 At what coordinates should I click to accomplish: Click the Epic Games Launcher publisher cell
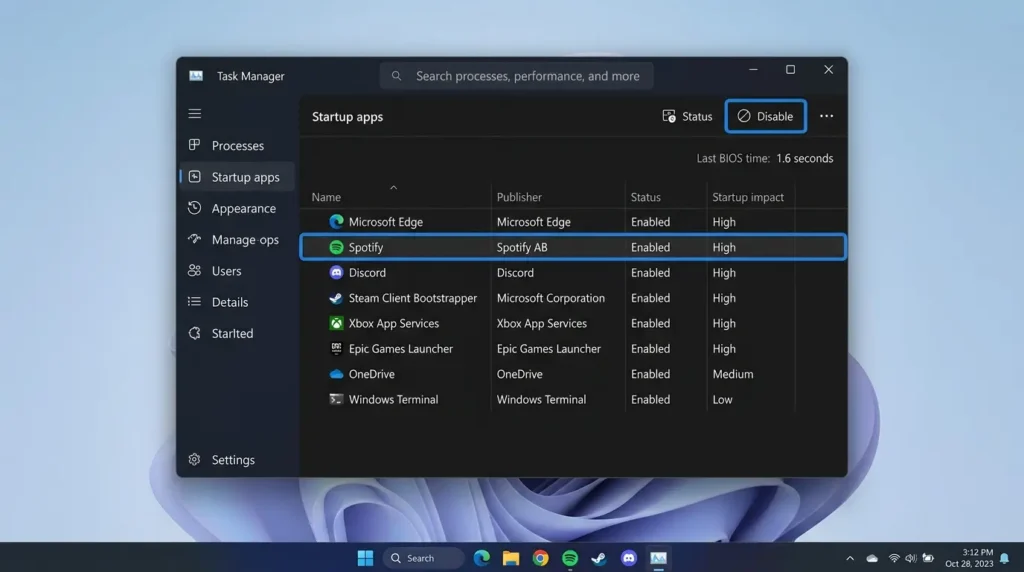click(x=549, y=349)
